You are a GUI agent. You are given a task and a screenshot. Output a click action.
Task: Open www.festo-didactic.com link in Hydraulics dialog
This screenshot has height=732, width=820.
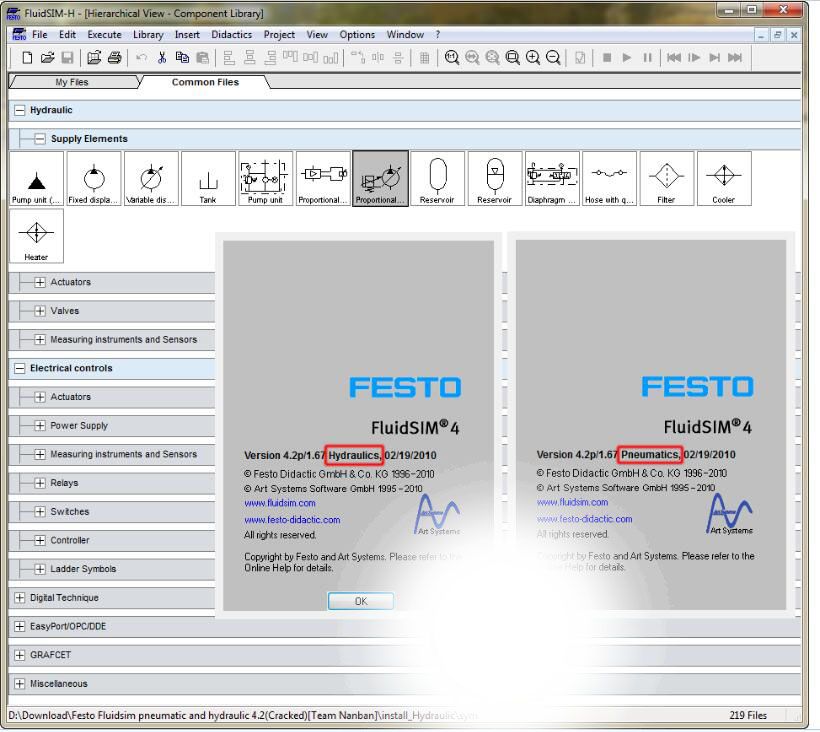292,520
